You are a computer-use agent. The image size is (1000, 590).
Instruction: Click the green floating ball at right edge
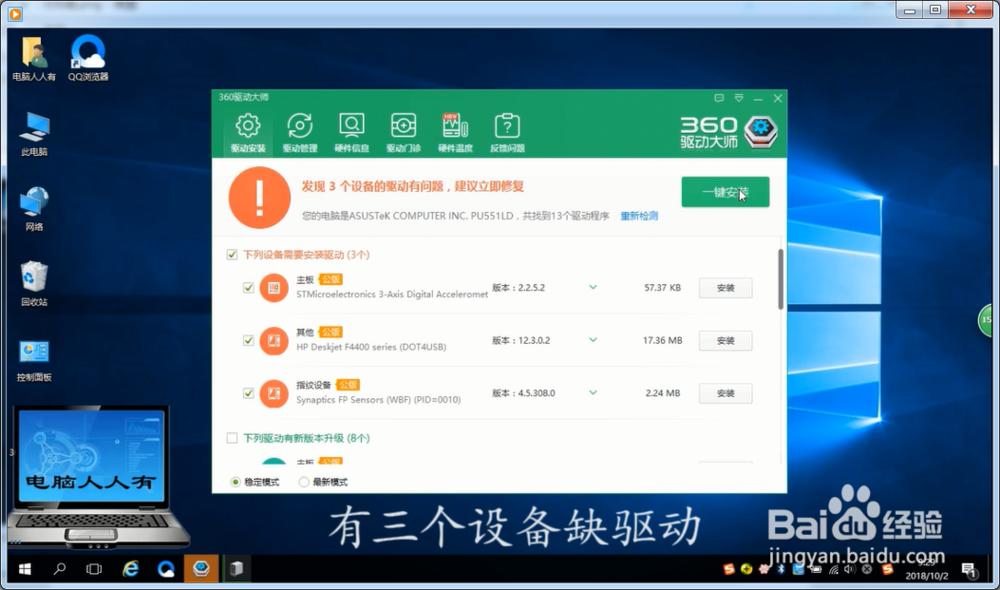tap(986, 320)
